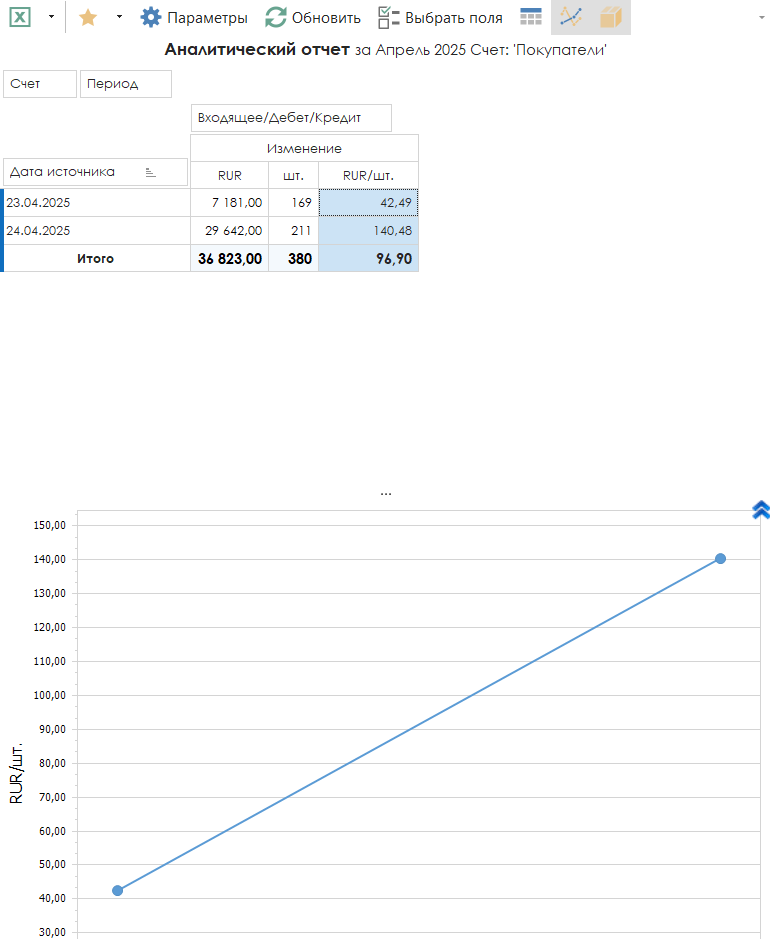The width and height of the screenshot is (770, 939).
Task: Click the Счет filter field
Action: 40,84
